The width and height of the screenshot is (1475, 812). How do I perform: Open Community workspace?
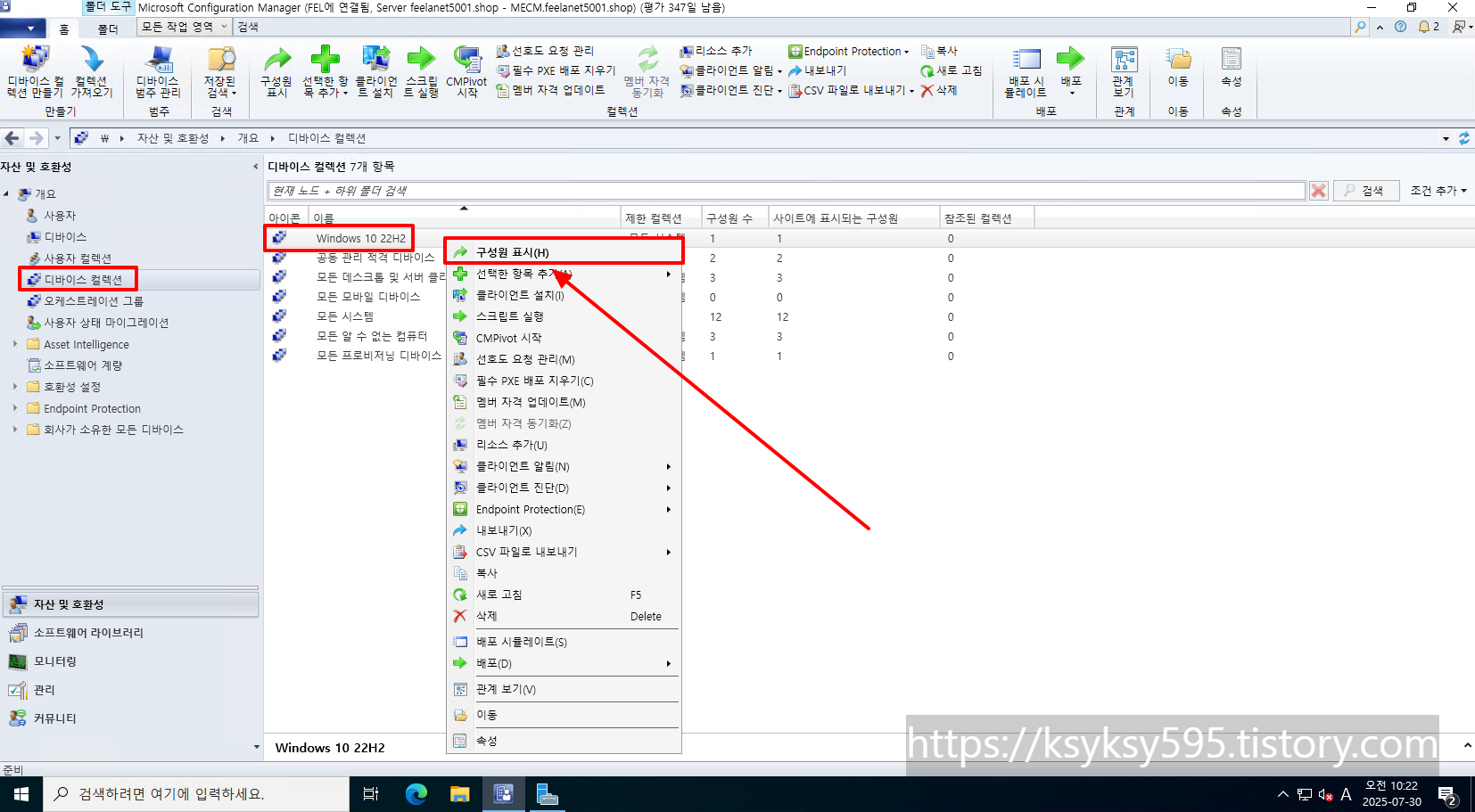[x=130, y=718]
